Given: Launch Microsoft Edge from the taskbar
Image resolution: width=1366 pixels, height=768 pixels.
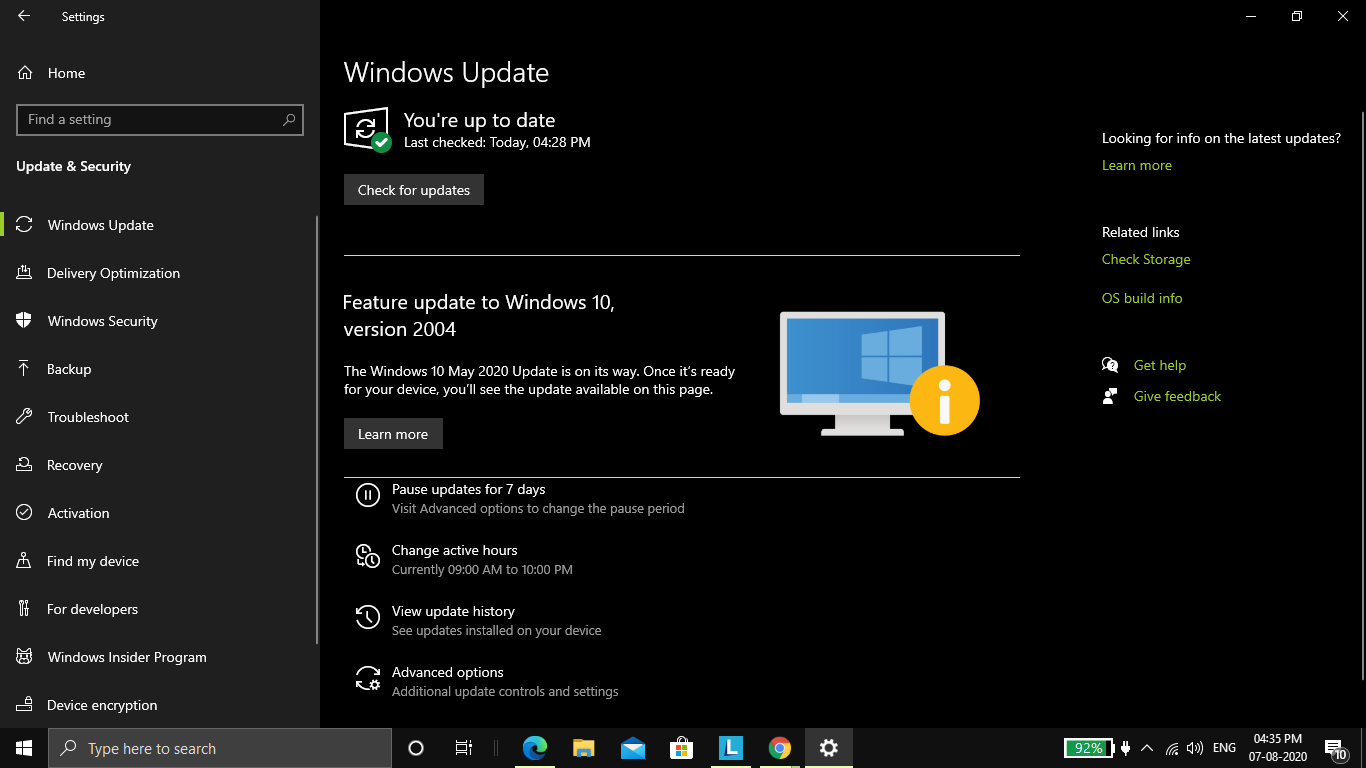Looking at the screenshot, I should [x=535, y=748].
